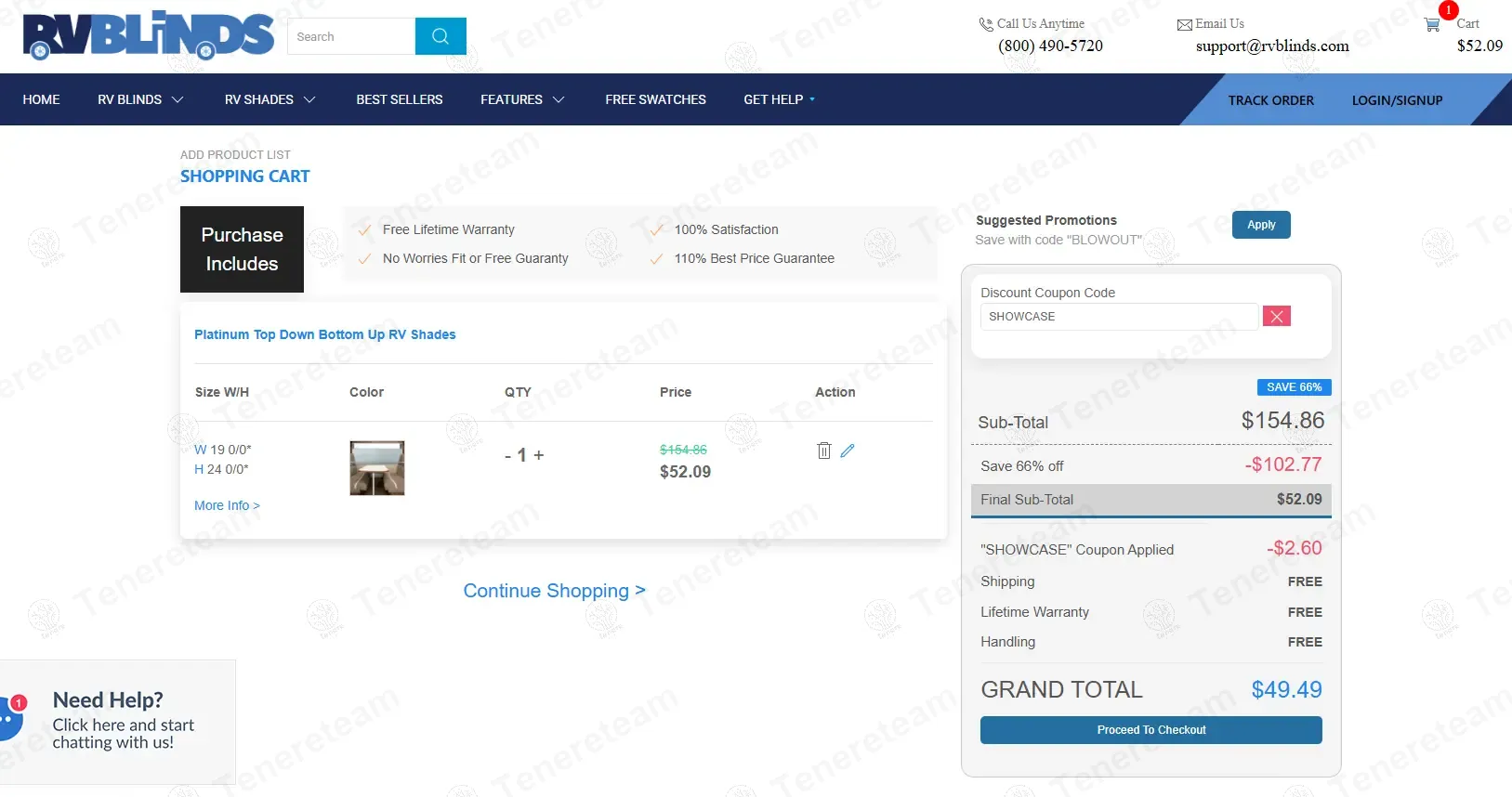Expand the RV Shades dropdown menu

pyautogui.click(x=270, y=99)
